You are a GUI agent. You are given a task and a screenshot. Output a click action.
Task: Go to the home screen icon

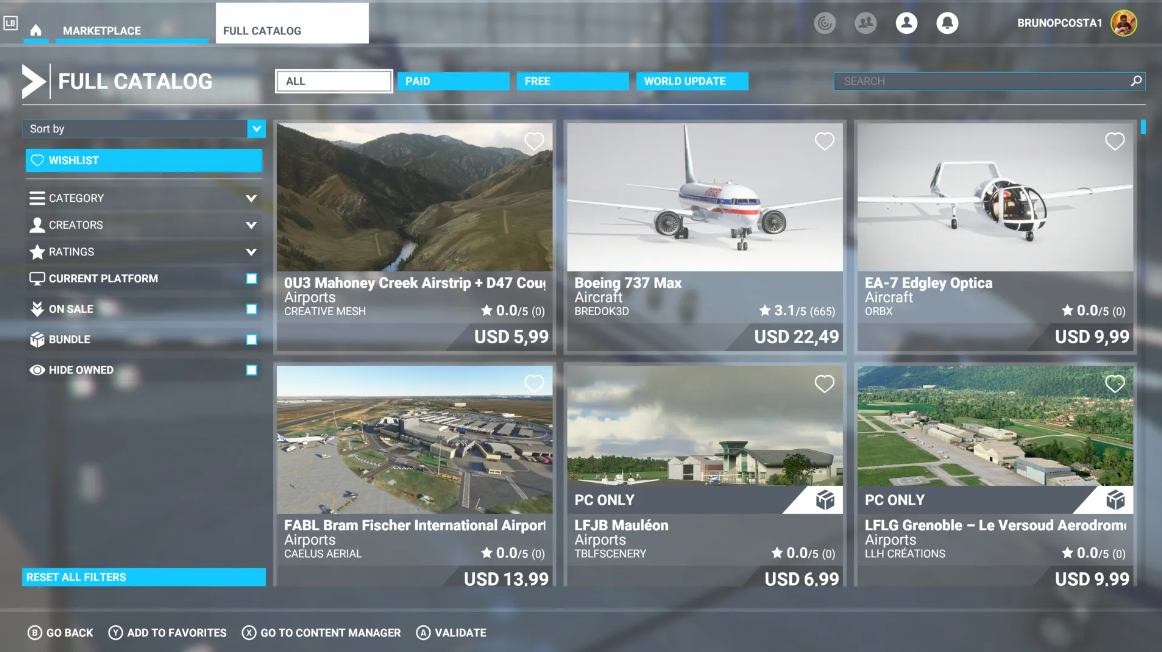point(36,30)
